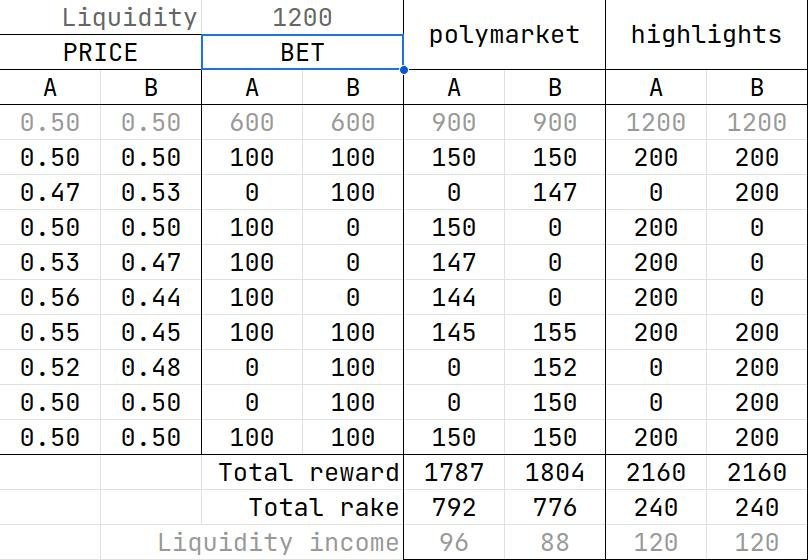Select the Liquidity income label cell
Image resolution: width=808 pixels, height=560 pixels.
(x=278, y=542)
